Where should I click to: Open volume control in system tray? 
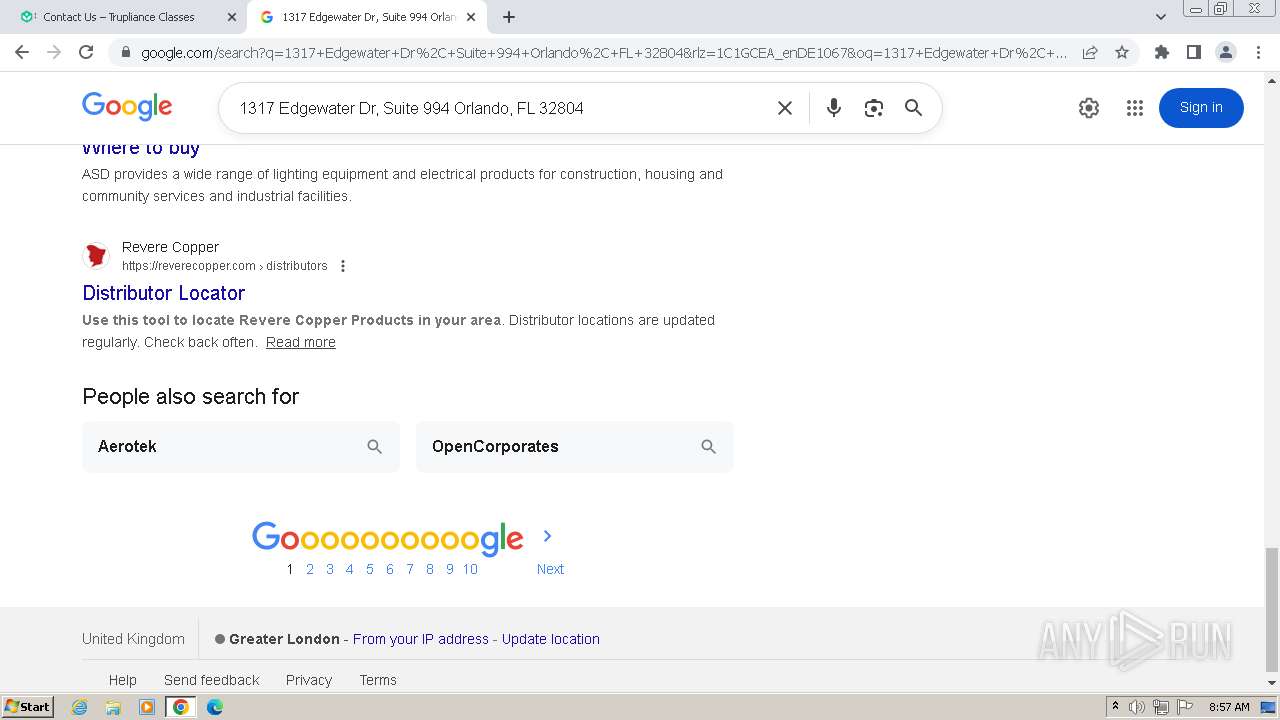[x=1137, y=707]
